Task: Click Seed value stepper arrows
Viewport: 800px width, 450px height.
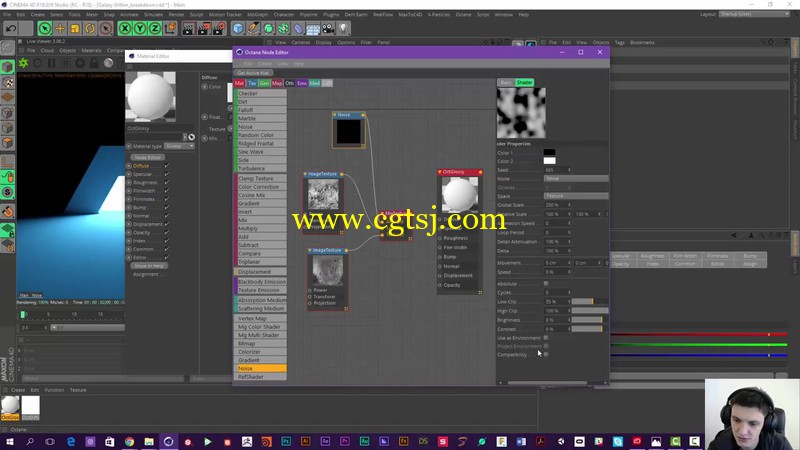Action: (x=569, y=170)
